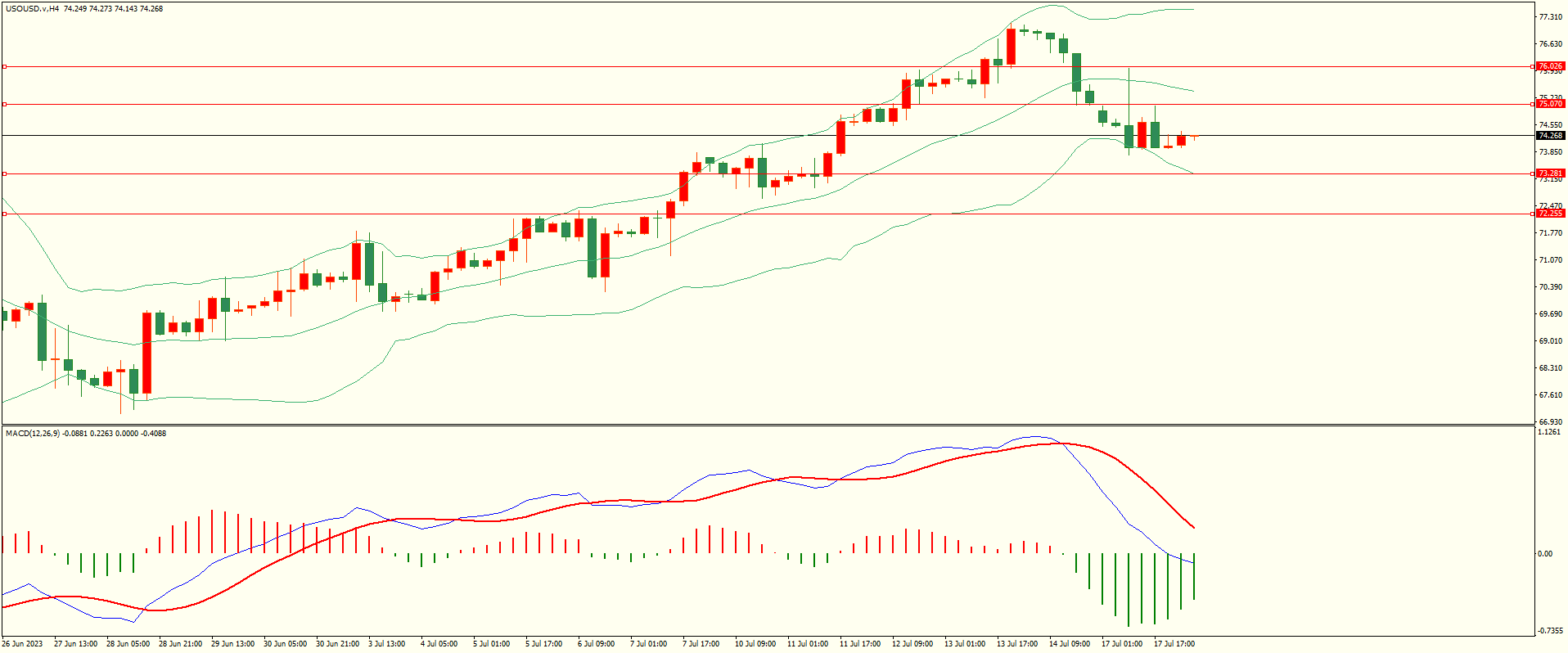Viewport: 1568px width, 653px height.
Task: Click 71.070 on the price scale
Action: [x=1550, y=260]
